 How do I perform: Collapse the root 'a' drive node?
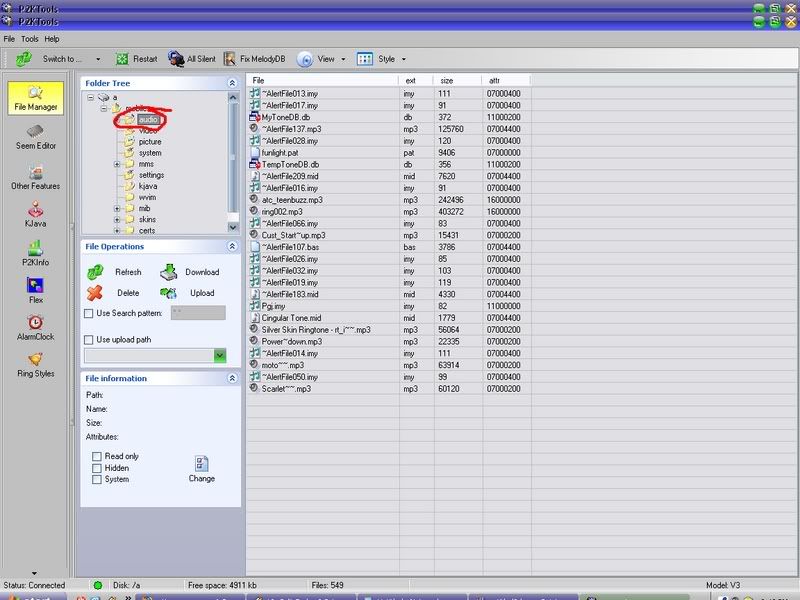(90, 97)
